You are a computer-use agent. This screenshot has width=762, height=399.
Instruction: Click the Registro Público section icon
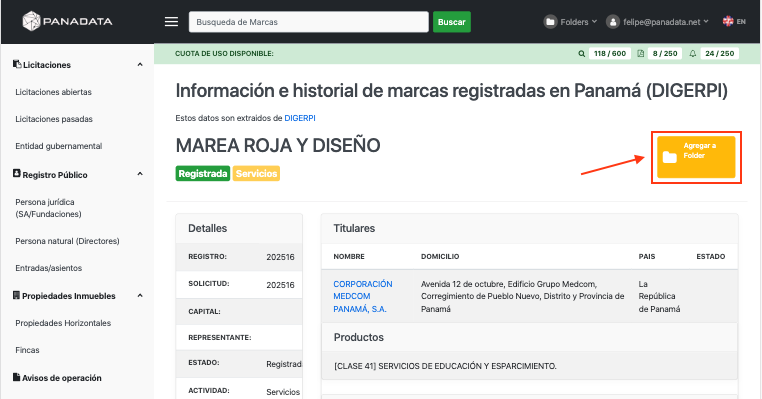click(x=17, y=173)
